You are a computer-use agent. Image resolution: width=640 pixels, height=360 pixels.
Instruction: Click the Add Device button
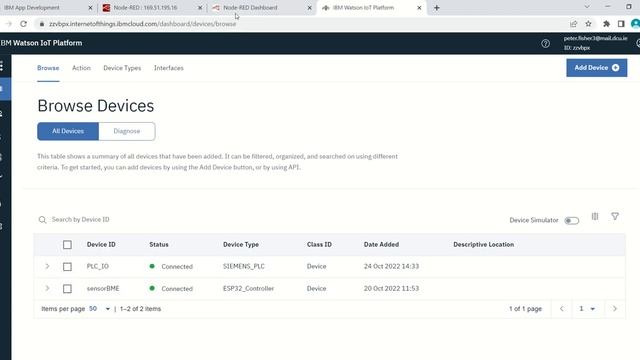596,68
